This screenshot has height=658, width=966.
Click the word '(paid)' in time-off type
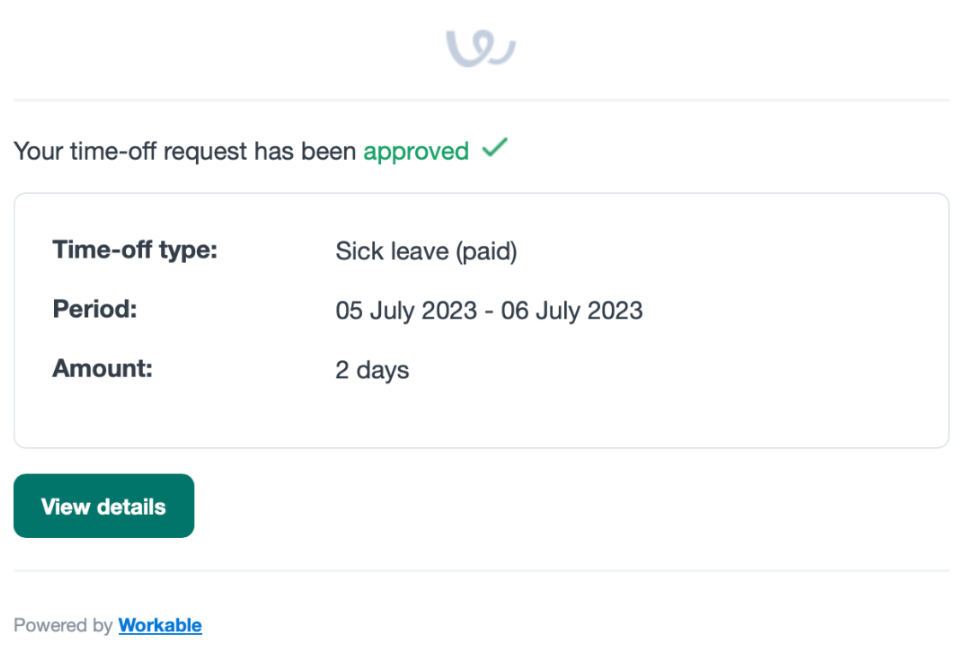(486, 251)
